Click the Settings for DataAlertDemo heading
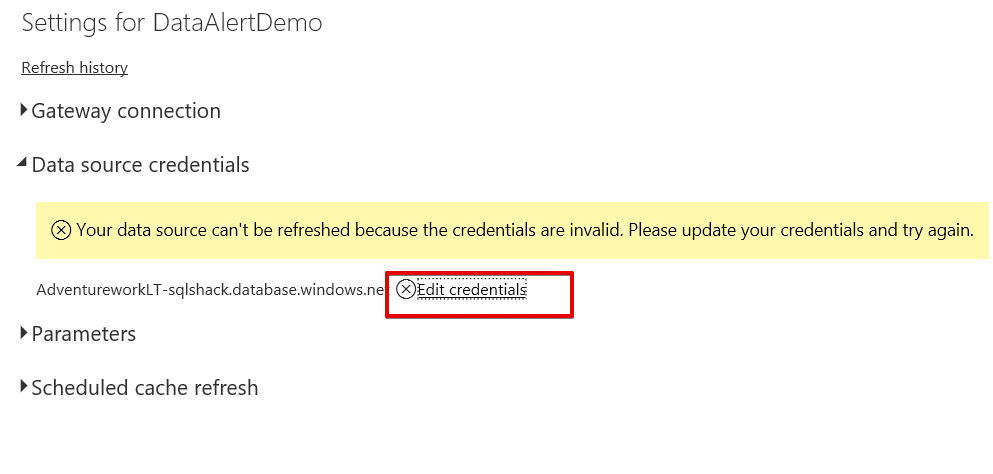The width and height of the screenshot is (993, 474). point(172,23)
